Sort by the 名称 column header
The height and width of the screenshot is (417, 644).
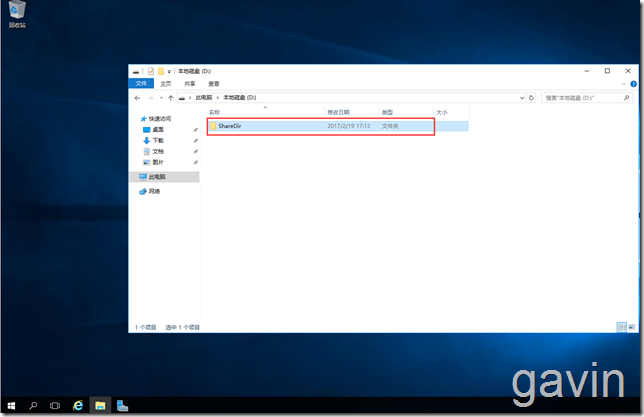[214, 112]
